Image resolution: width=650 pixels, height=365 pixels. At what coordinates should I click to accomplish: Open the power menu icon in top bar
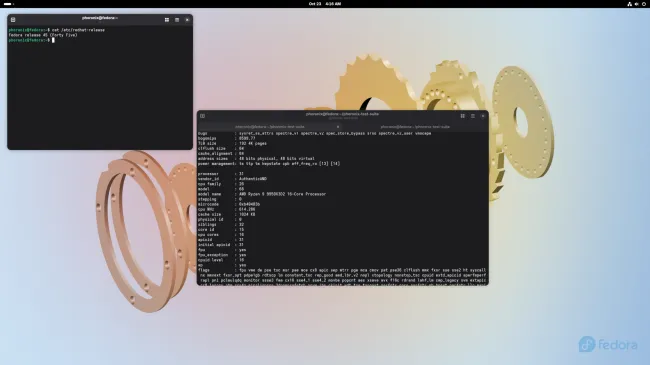click(644, 4)
